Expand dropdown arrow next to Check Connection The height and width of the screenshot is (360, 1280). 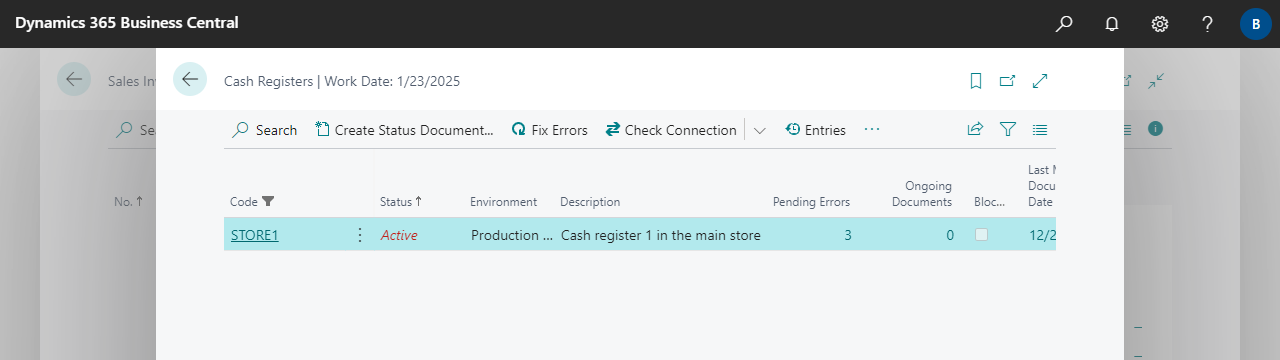click(760, 131)
